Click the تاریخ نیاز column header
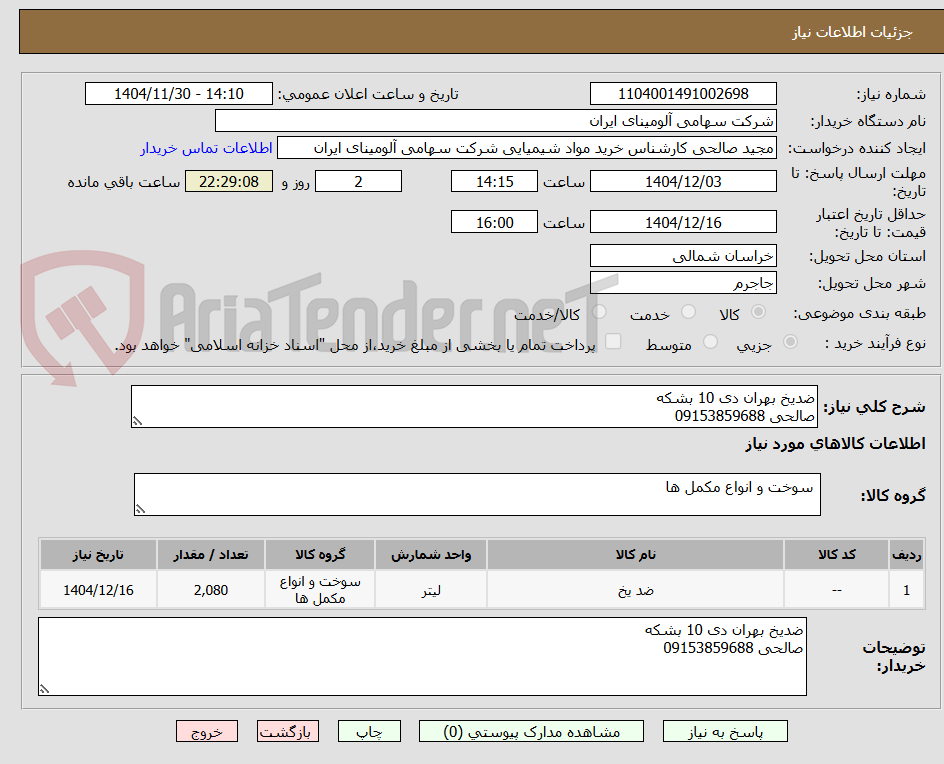944x764 pixels. pos(98,554)
